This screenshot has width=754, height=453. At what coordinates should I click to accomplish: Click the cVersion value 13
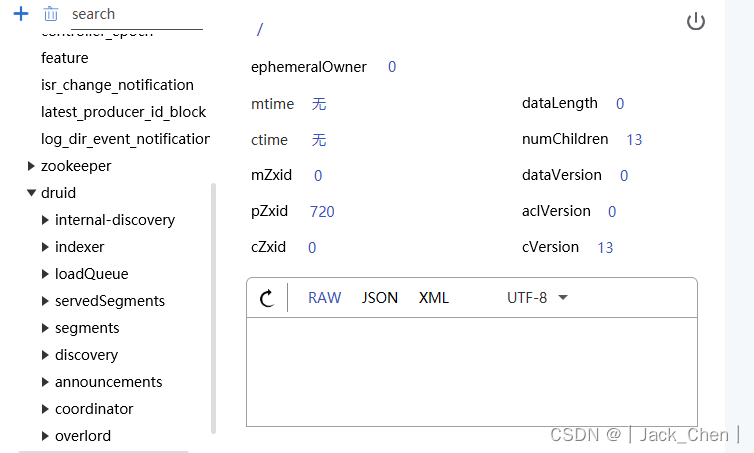[605, 248]
